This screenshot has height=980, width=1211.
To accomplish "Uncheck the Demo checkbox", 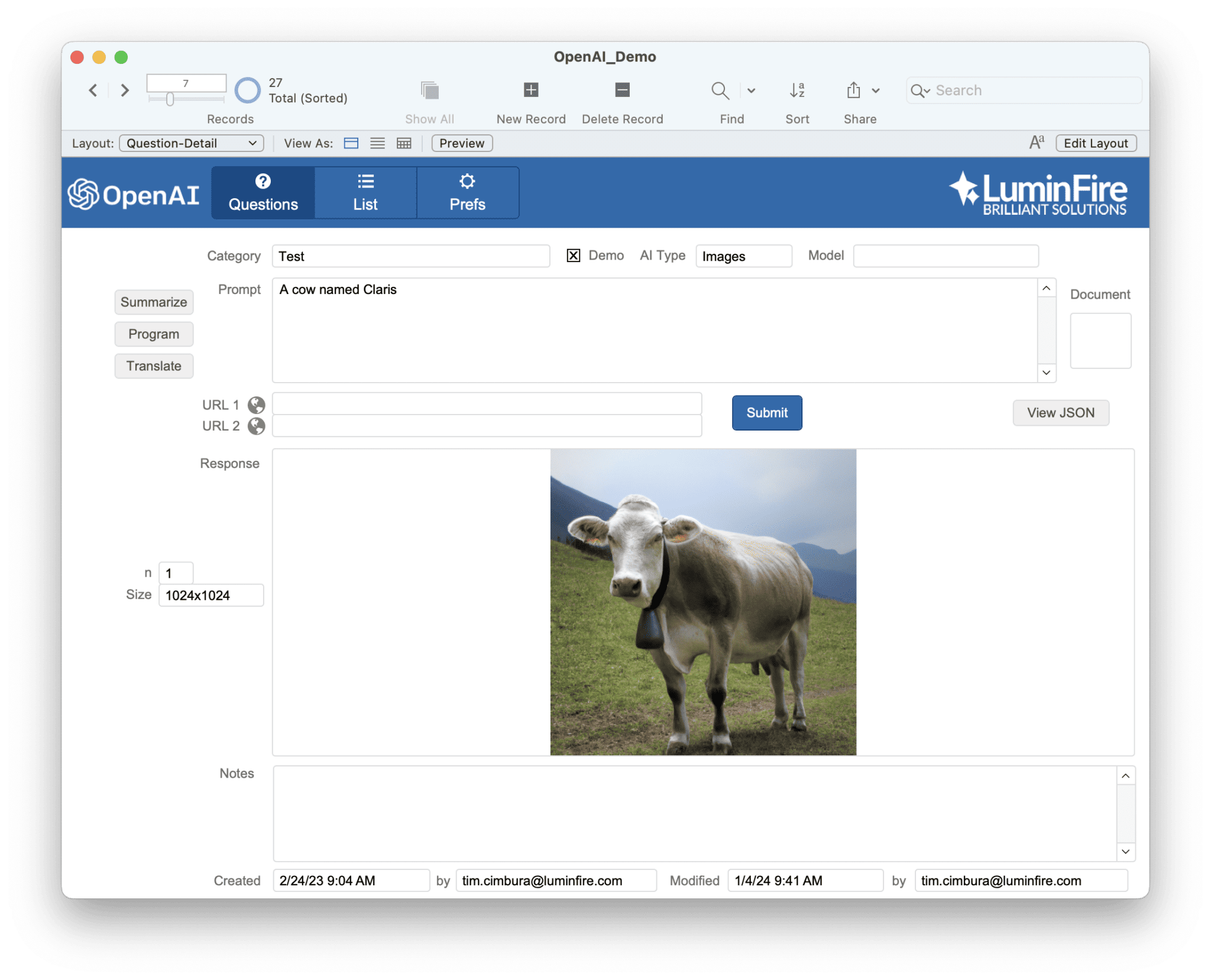I will pyautogui.click(x=573, y=255).
